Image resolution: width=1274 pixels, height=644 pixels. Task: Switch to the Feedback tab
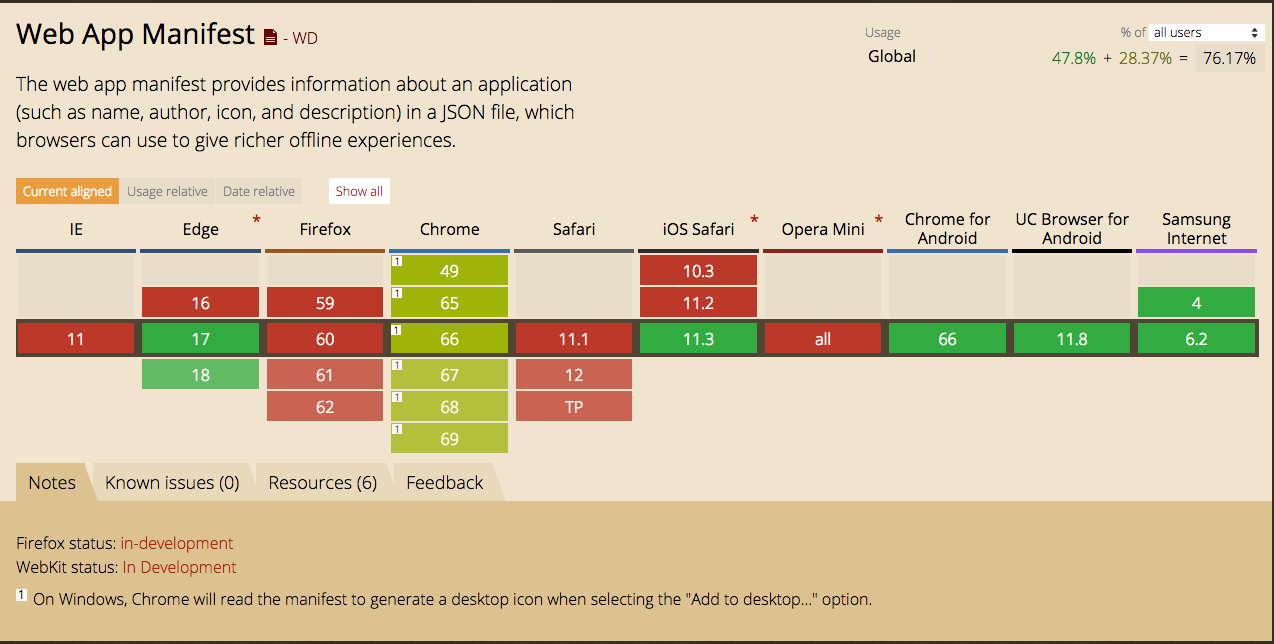tap(445, 483)
